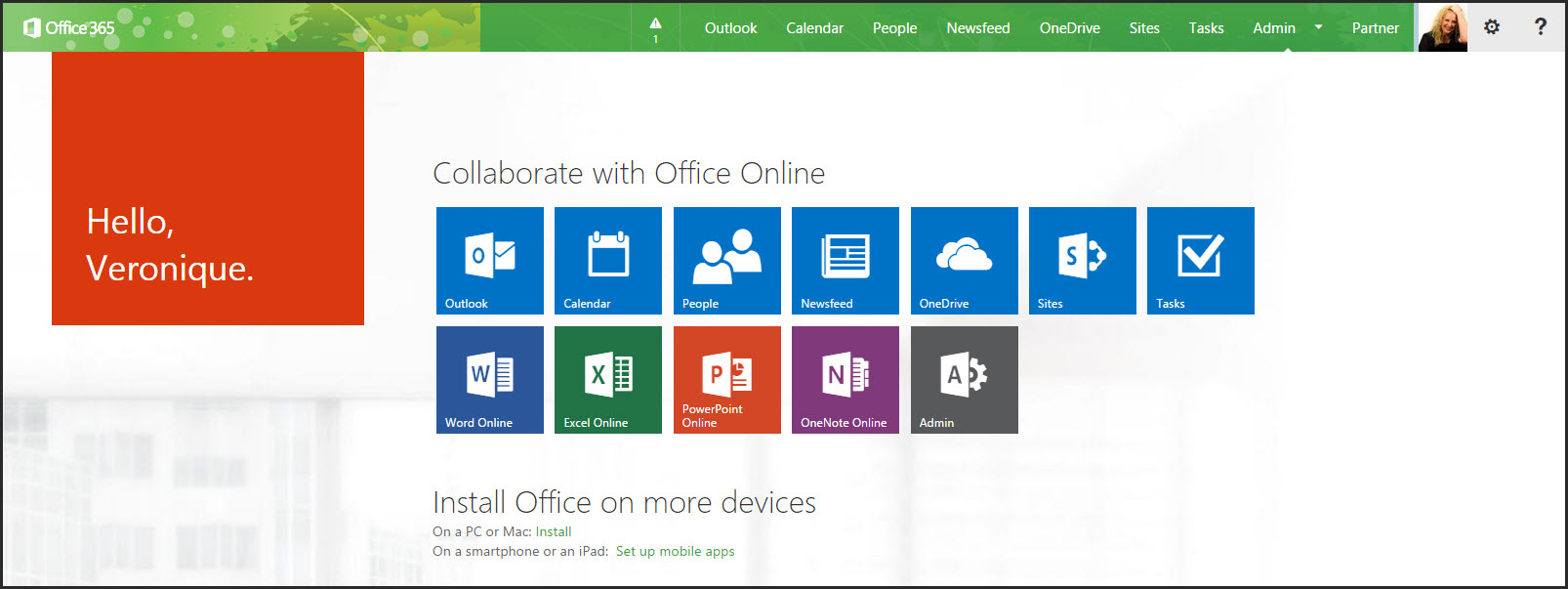Open the Calendar tile

(607, 260)
